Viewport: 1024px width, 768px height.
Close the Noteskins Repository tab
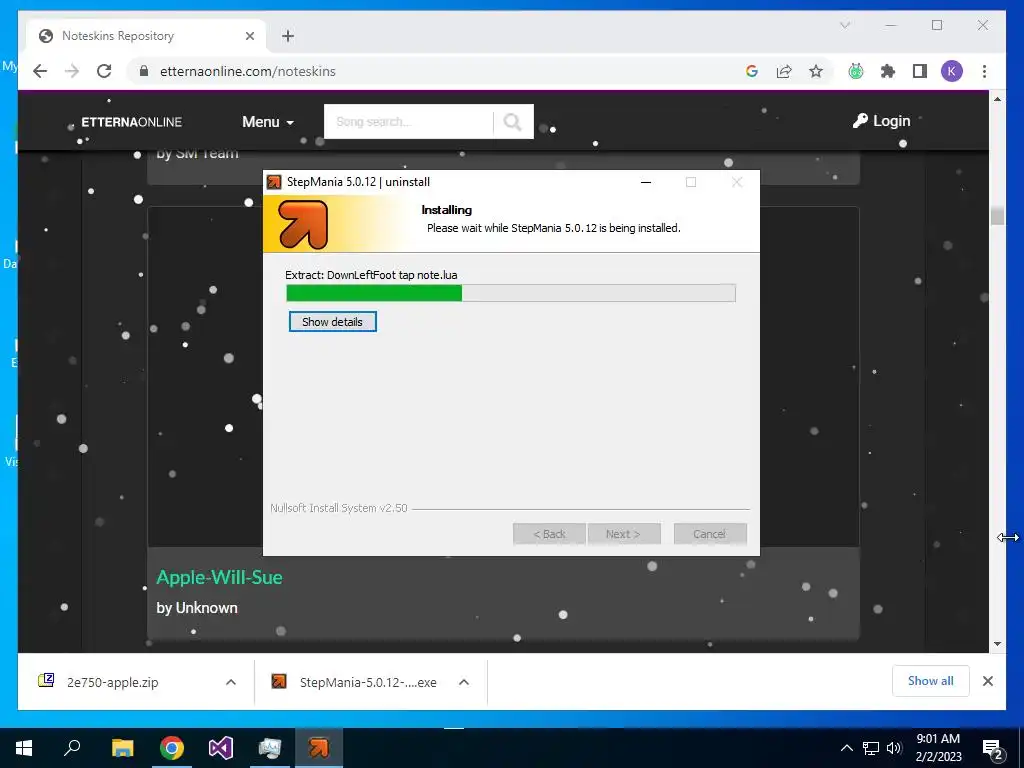(249, 36)
